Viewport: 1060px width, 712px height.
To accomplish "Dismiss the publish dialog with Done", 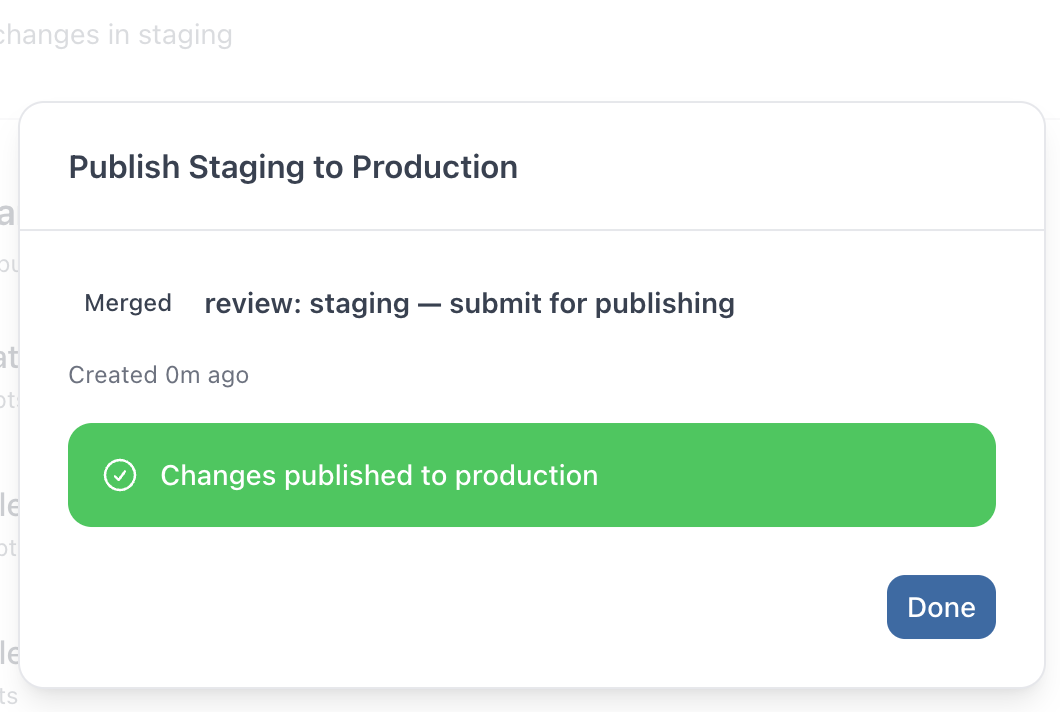I will [x=941, y=607].
